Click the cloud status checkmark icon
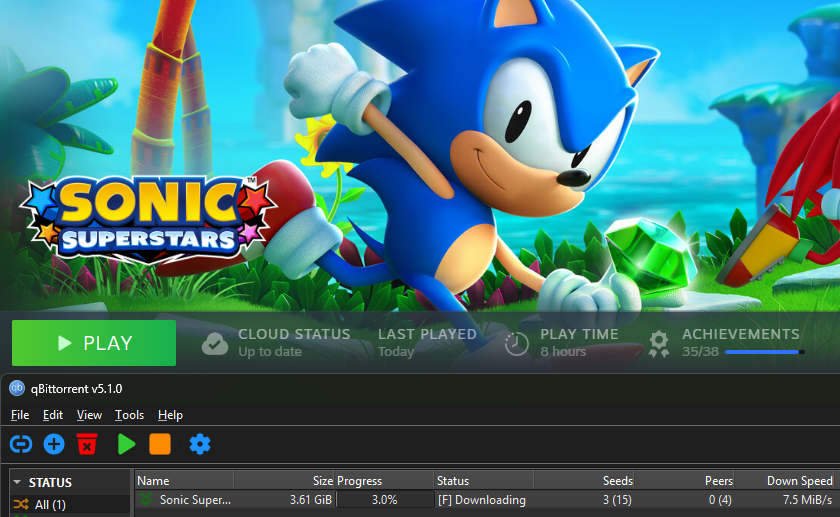Viewport: 840px width, 517px height. pos(215,343)
